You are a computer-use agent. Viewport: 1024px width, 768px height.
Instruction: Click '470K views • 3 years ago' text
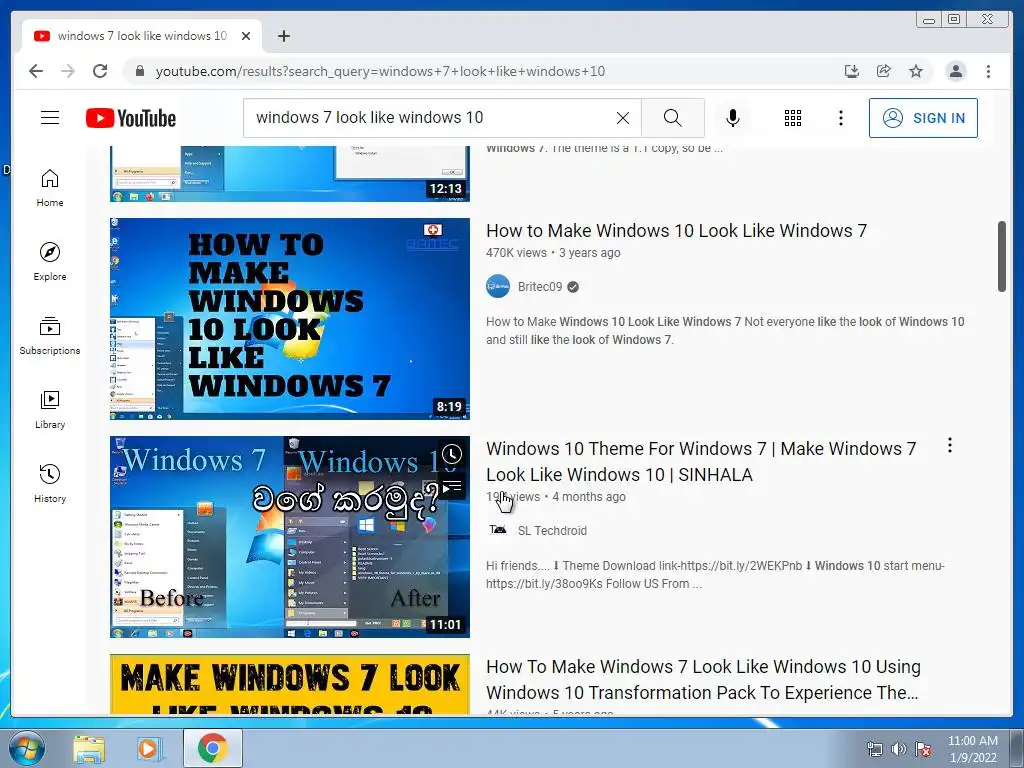[x=553, y=253]
